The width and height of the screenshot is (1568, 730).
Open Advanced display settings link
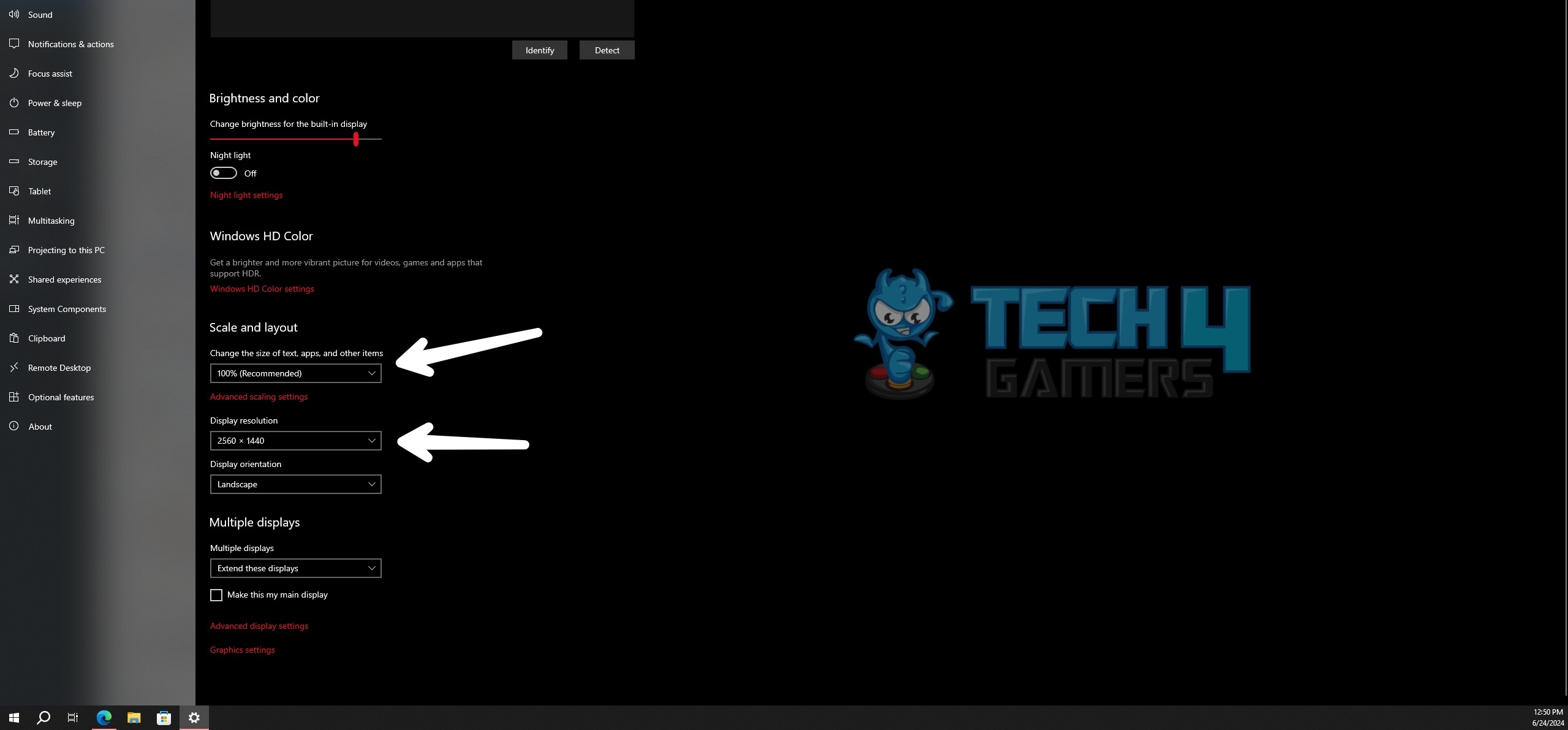[258, 625]
